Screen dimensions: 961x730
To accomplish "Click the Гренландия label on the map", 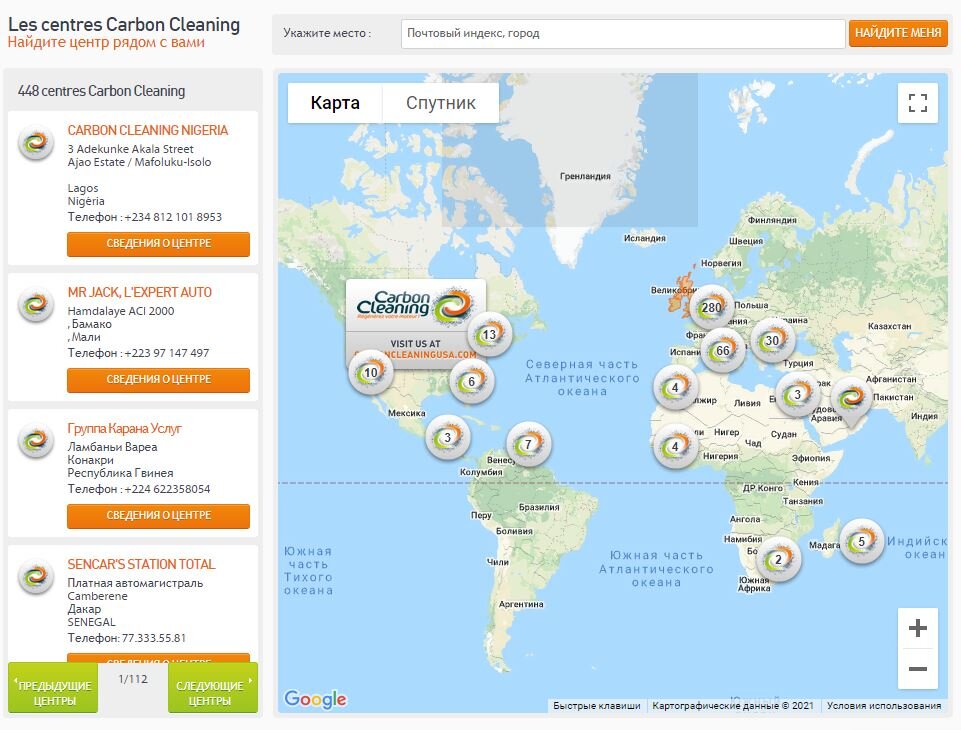I will click(585, 176).
